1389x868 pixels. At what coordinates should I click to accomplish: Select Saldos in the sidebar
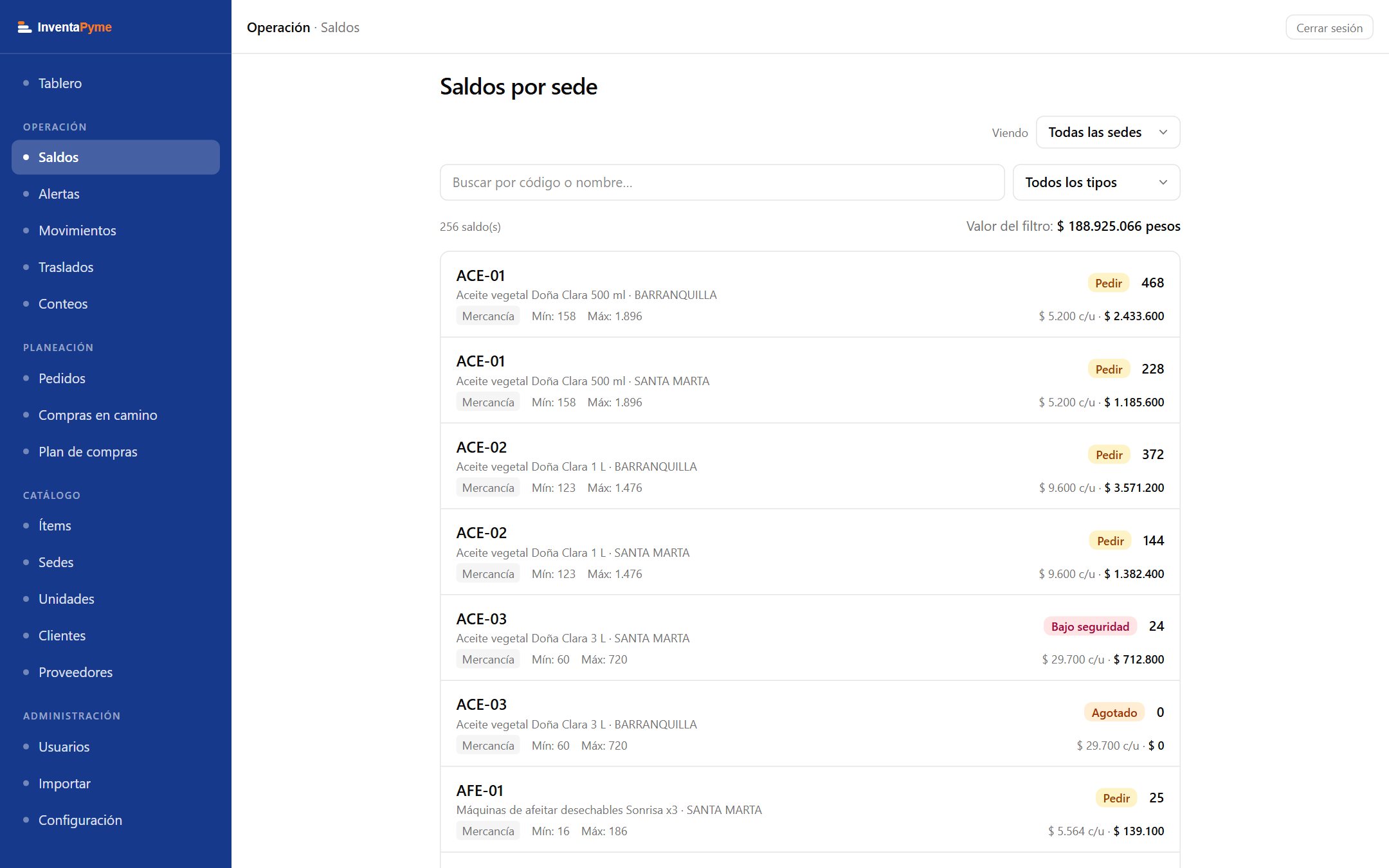pos(116,158)
